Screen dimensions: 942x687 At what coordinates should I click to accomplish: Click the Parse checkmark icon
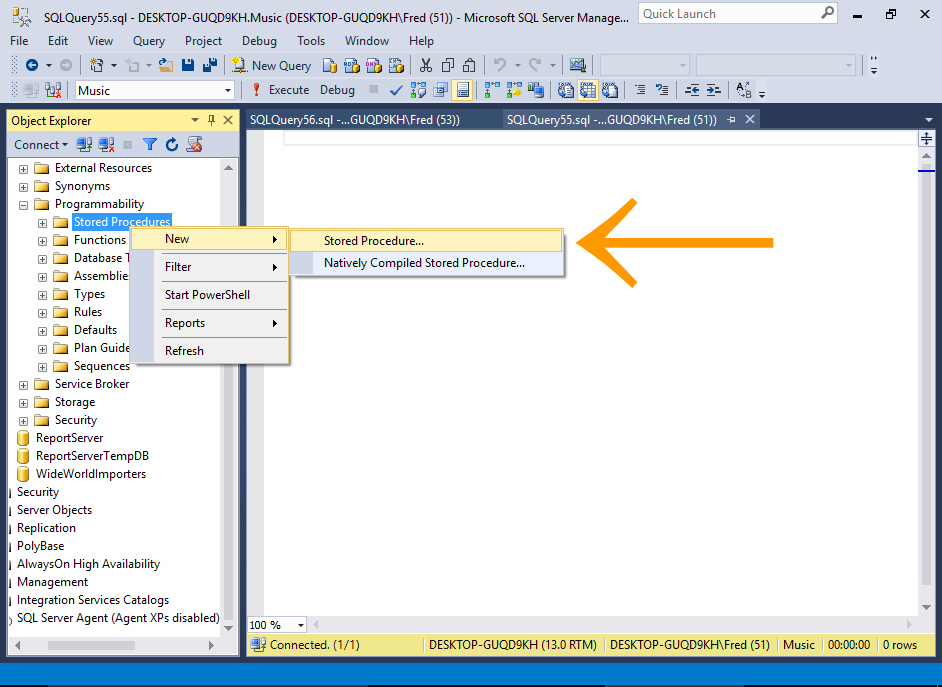(396, 91)
